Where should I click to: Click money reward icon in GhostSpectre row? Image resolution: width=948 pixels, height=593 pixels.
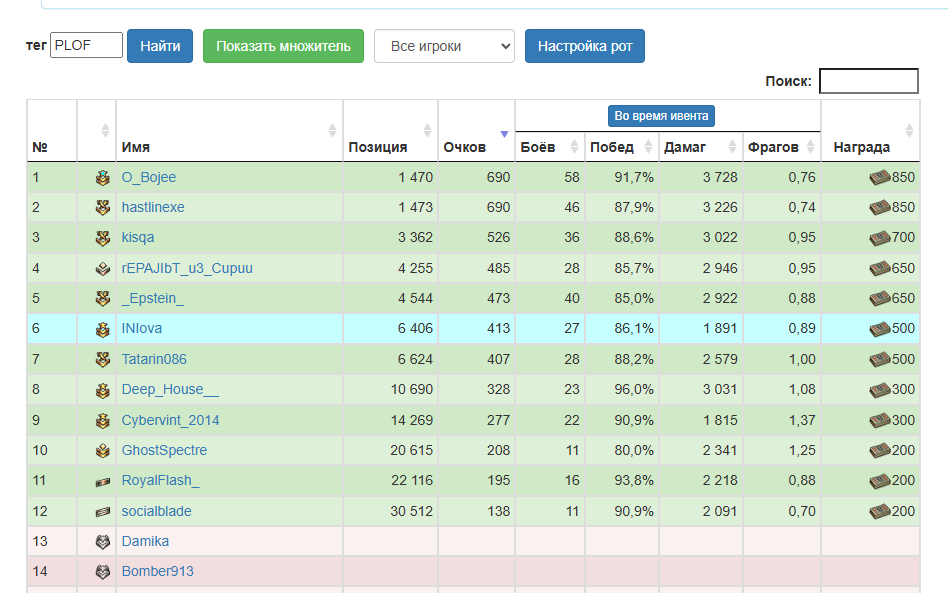[x=880, y=450]
